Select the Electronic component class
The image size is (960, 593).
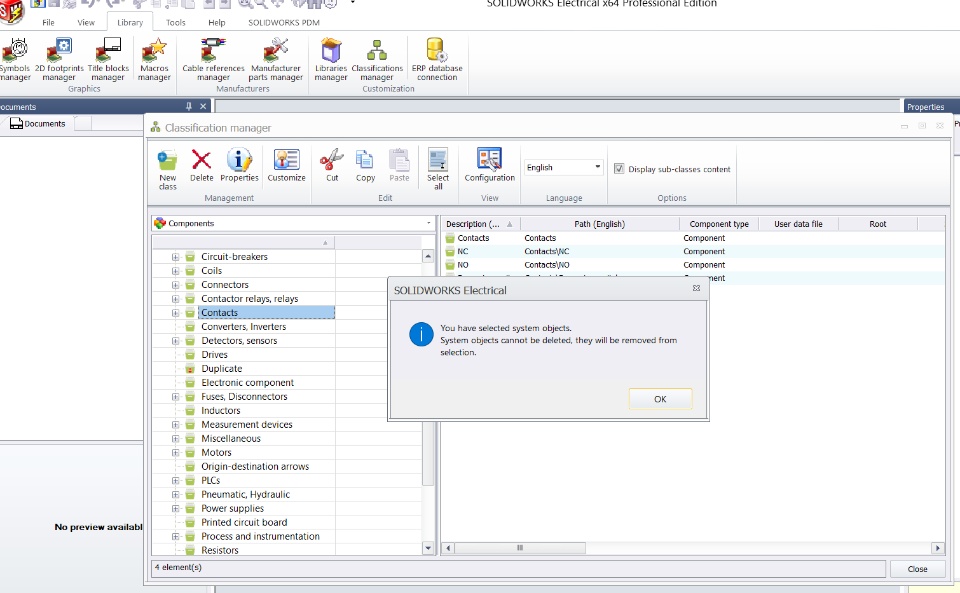[x=247, y=383]
